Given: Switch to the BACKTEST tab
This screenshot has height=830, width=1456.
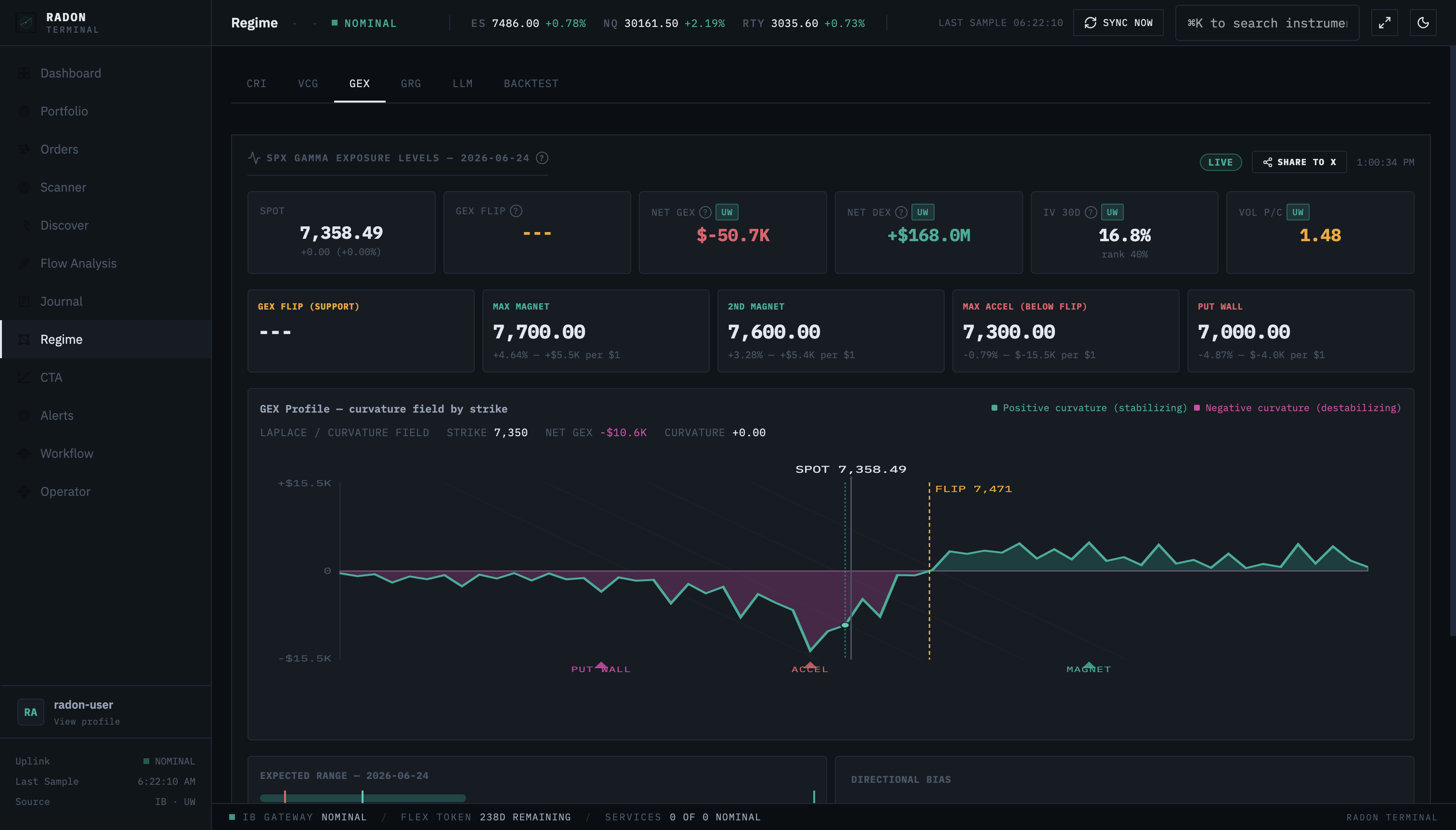Looking at the screenshot, I should [531, 83].
